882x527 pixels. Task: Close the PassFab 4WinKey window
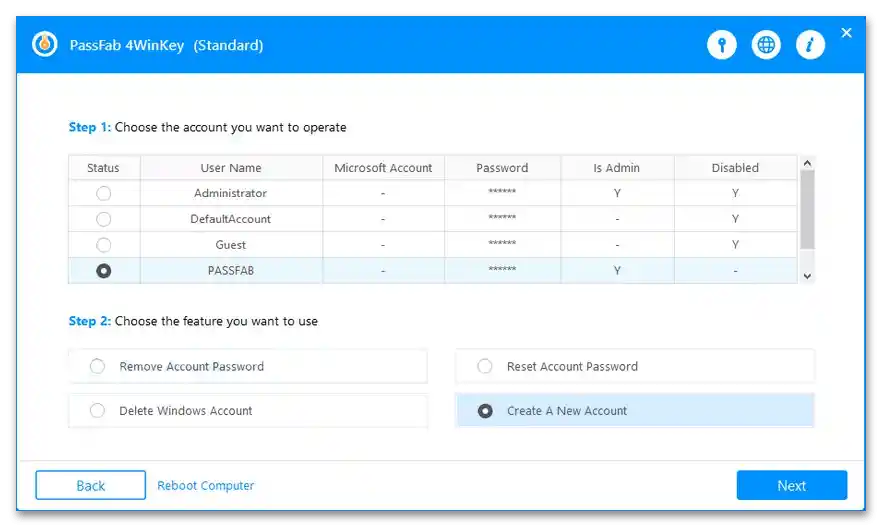[x=846, y=33]
